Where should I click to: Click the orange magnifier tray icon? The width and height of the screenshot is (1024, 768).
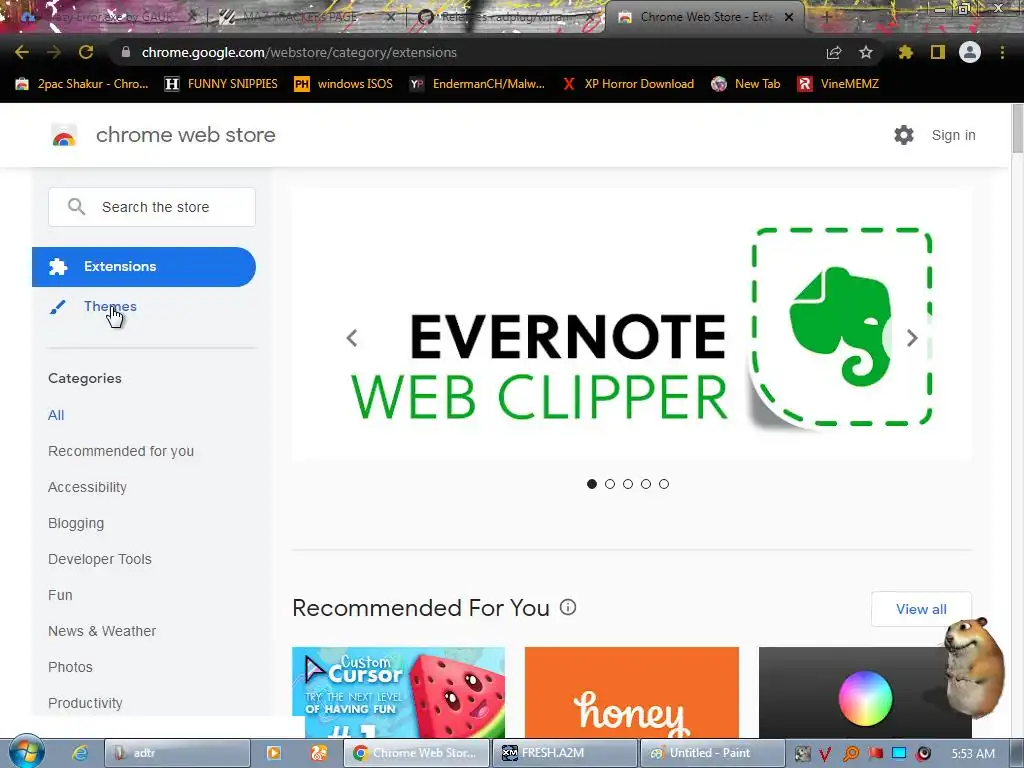(x=850, y=754)
